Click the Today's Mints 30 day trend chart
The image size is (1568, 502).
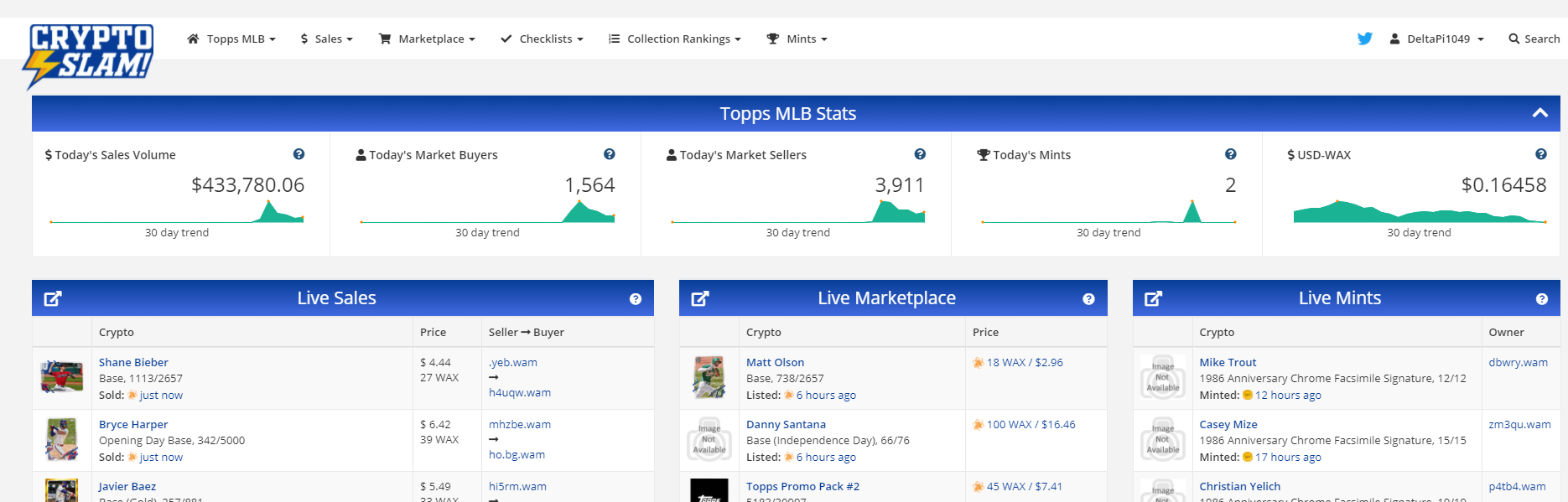coord(1109,211)
